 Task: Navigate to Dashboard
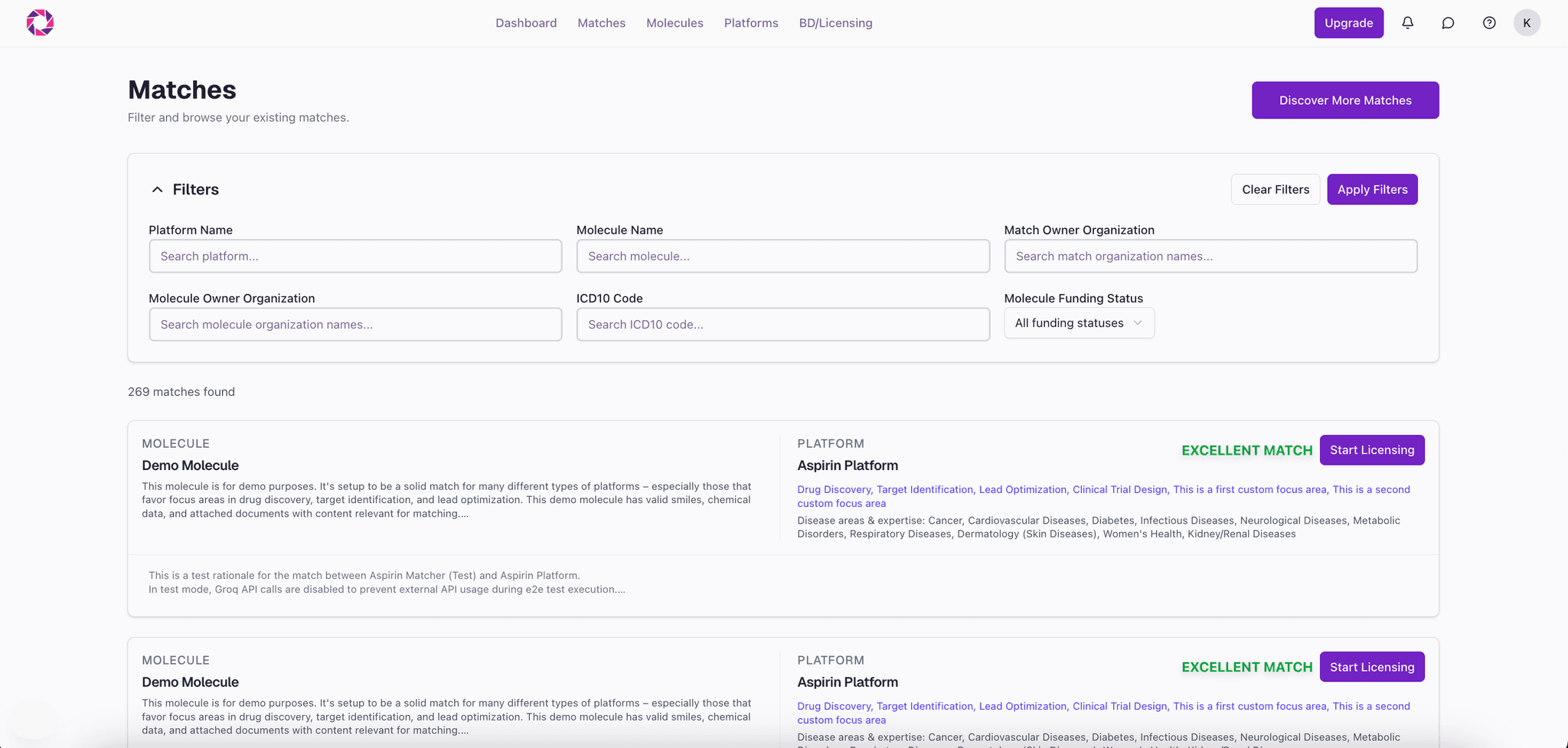[526, 23]
